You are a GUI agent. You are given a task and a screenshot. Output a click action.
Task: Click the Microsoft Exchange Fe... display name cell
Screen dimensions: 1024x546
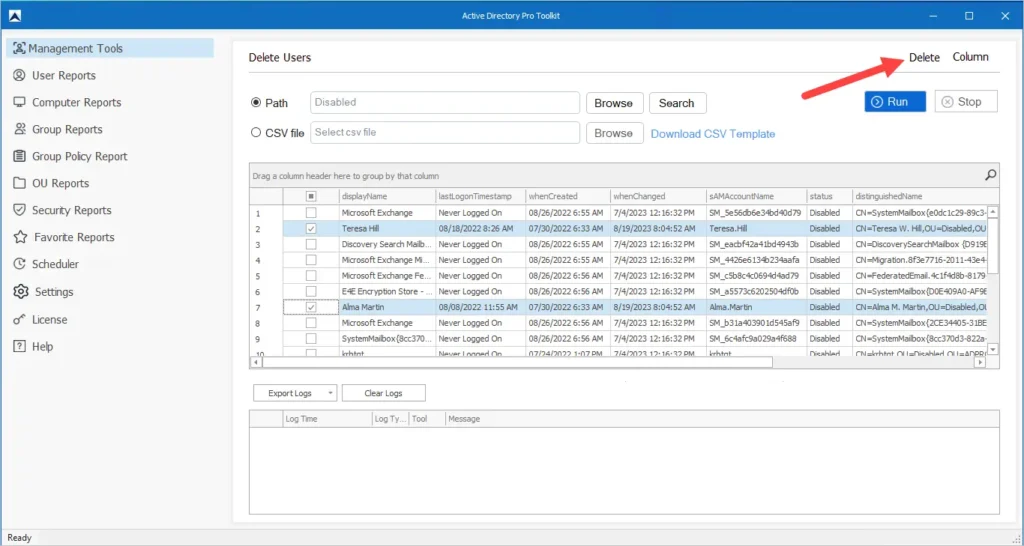(x=387, y=276)
